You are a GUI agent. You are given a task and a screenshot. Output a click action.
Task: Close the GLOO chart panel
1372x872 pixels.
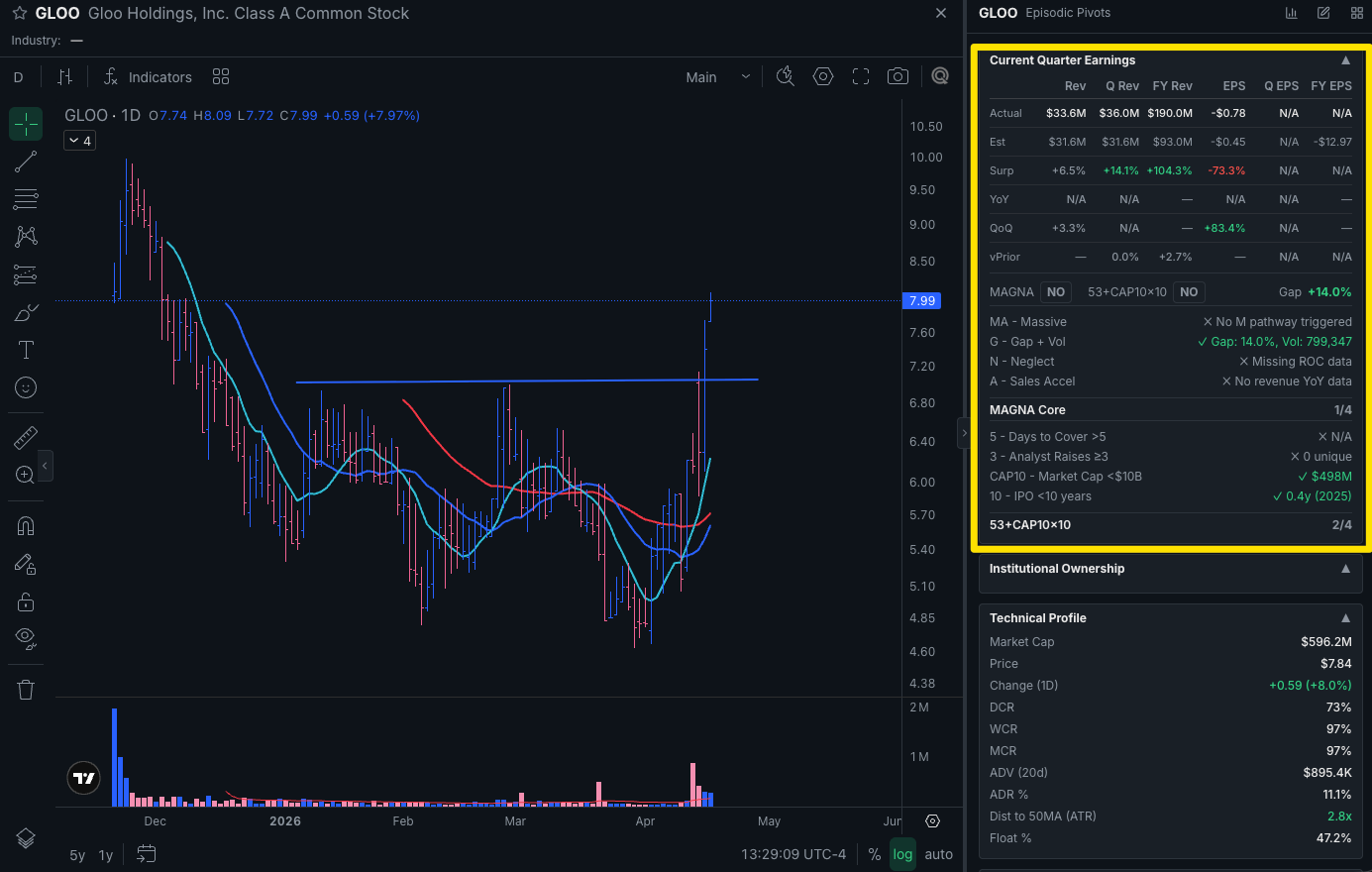[941, 13]
